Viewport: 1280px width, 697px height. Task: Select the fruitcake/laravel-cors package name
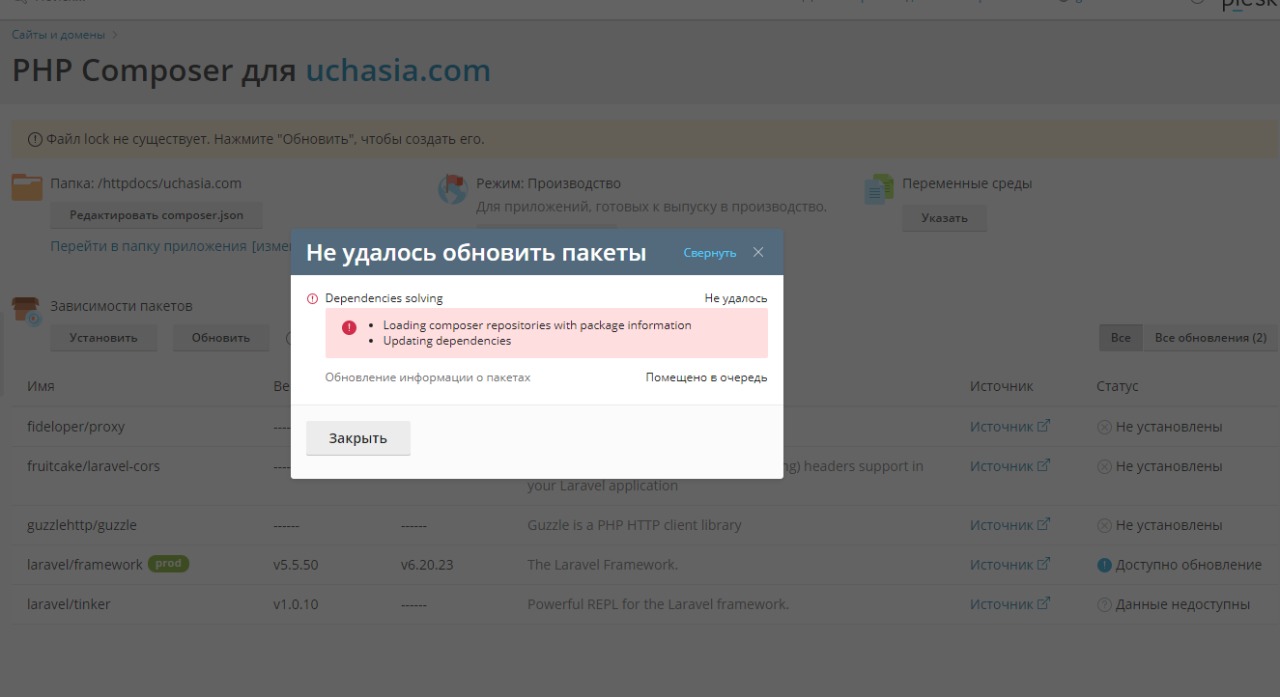(x=93, y=466)
